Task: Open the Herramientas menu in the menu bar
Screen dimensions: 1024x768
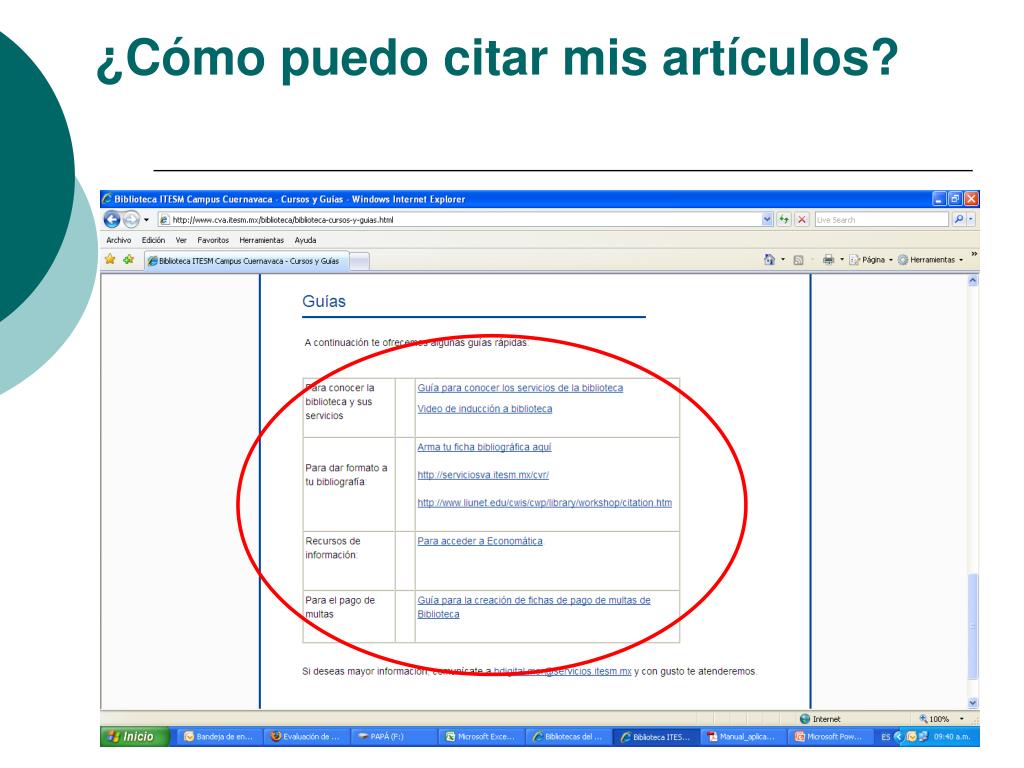Action: [261, 240]
